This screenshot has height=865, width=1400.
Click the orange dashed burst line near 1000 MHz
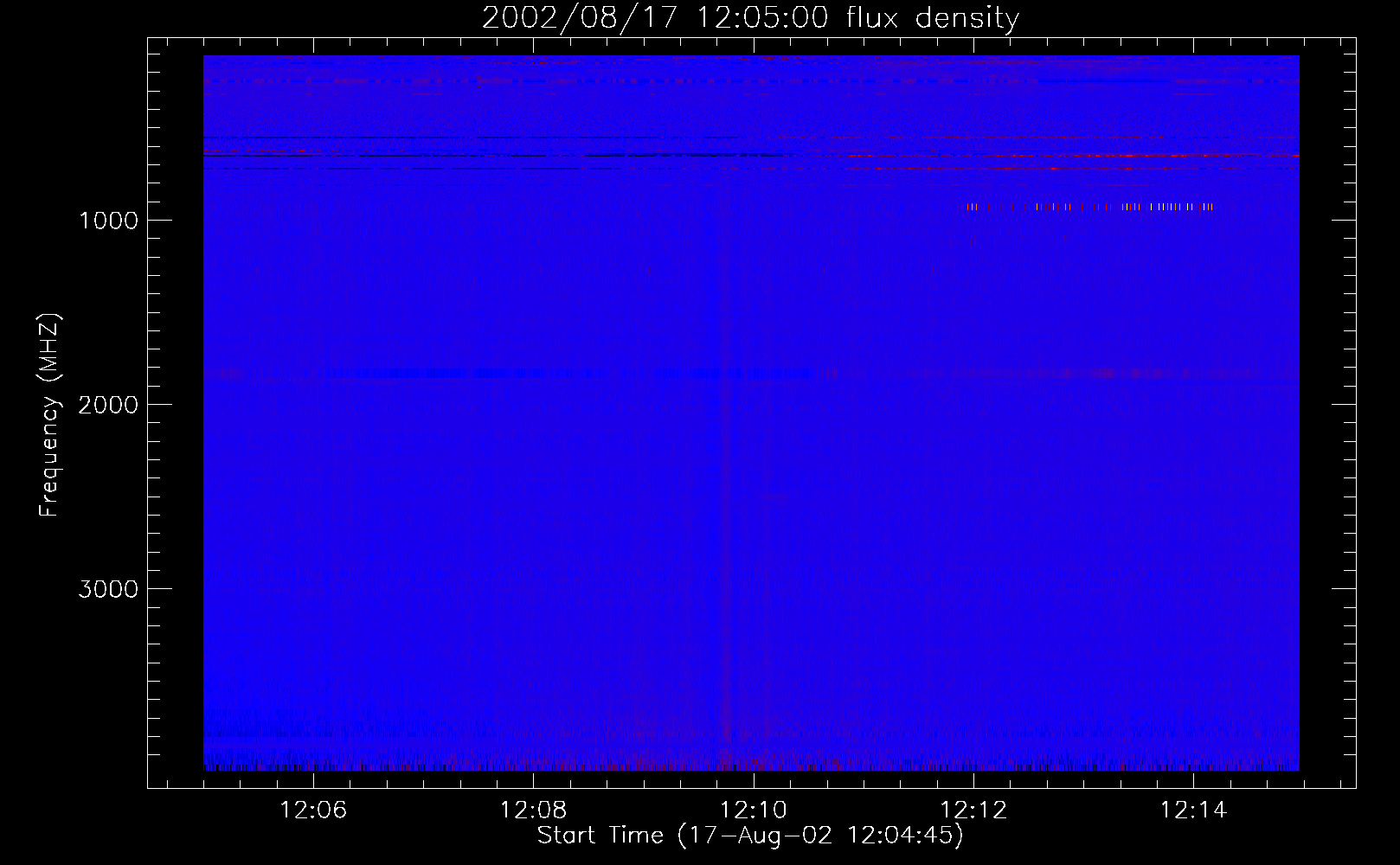click(1089, 207)
